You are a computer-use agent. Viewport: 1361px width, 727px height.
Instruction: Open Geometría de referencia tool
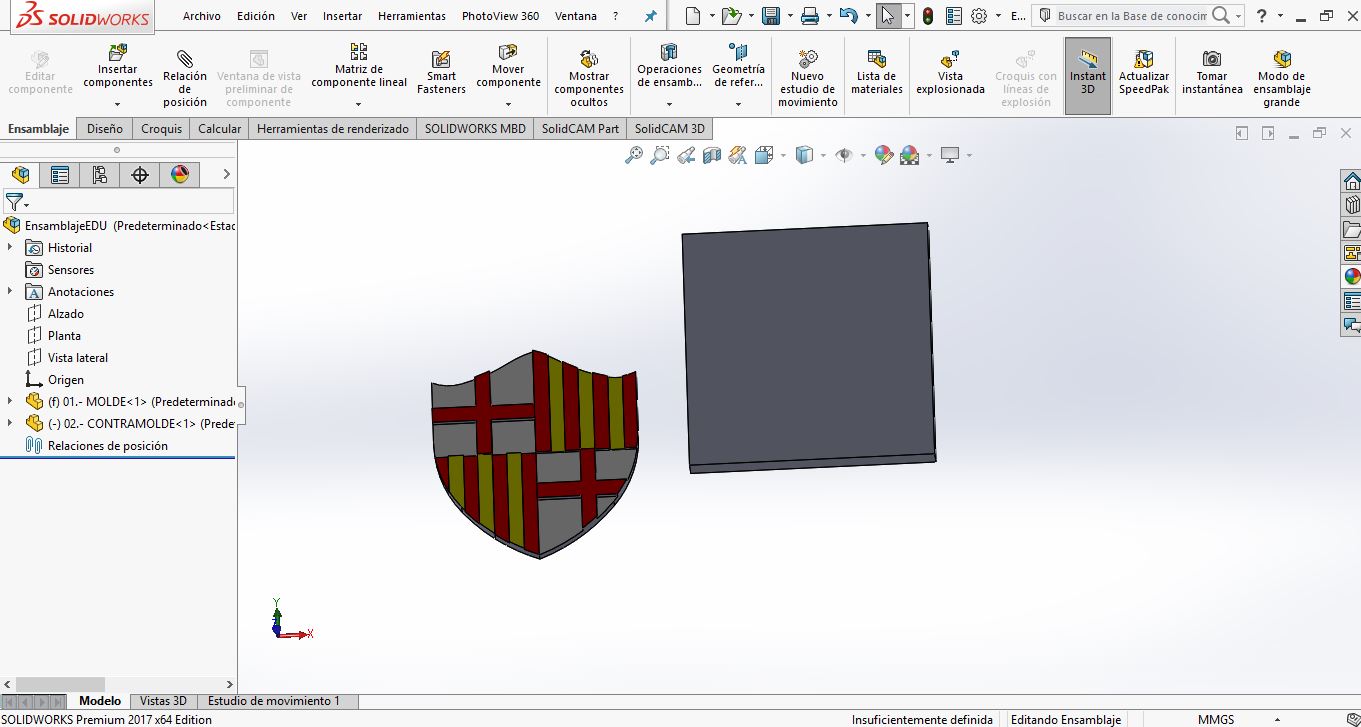738,66
